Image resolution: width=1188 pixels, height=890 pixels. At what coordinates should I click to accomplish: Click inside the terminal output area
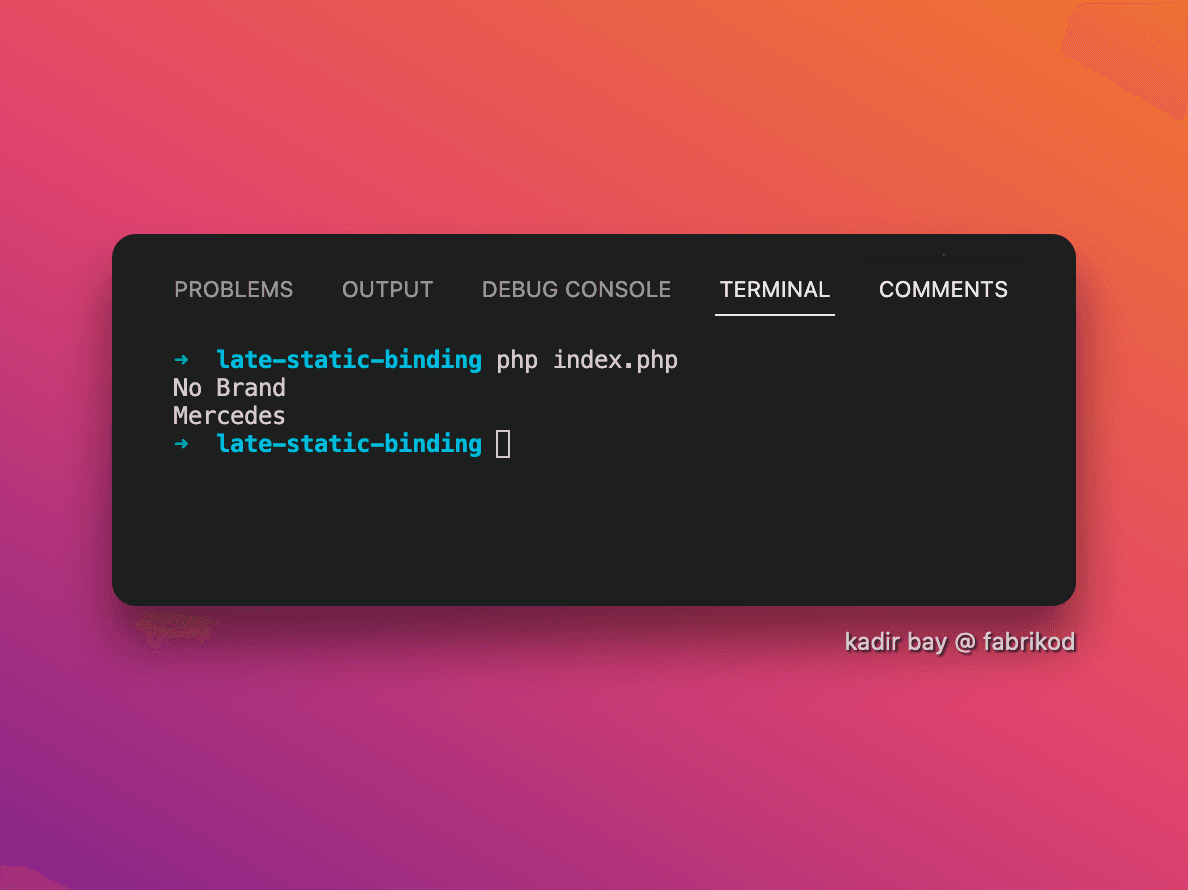click(x=600, y=400)
